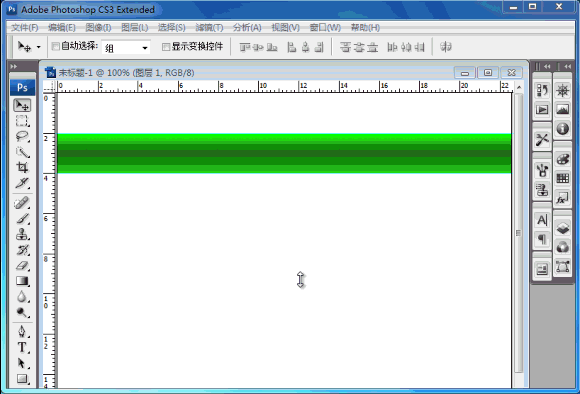Activate the Eraser tool
The image size is (580, 394).
22,265
